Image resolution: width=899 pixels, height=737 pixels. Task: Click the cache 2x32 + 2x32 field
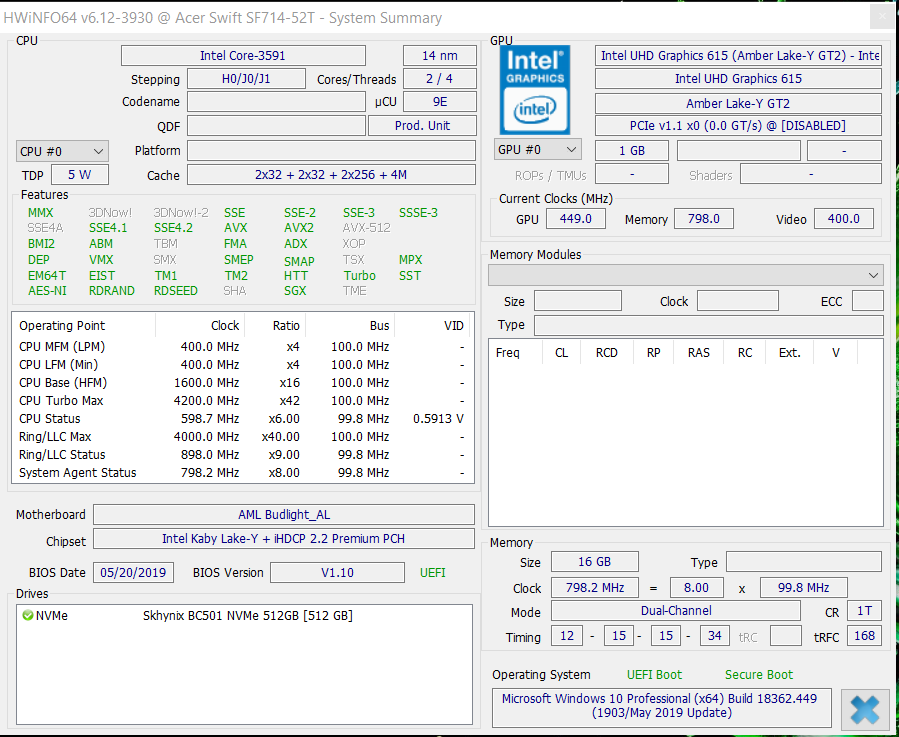tap(330, 175)
